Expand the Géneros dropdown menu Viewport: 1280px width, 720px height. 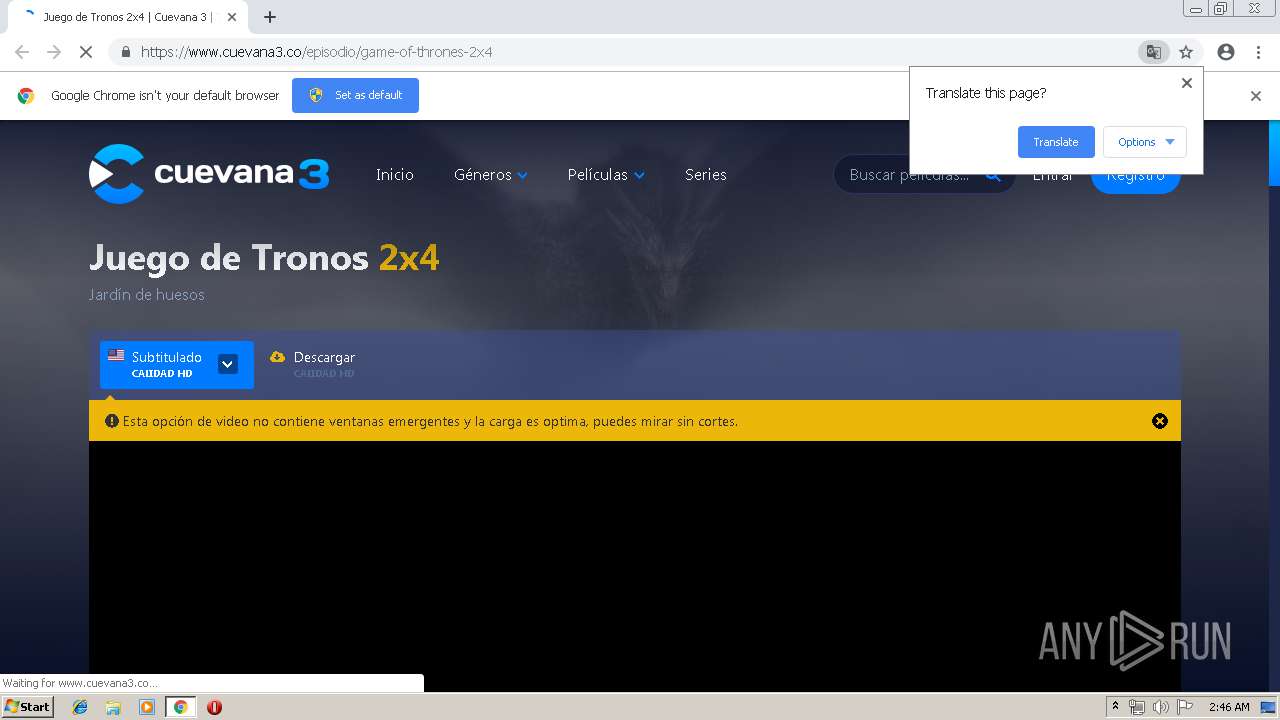click(490, 174)
